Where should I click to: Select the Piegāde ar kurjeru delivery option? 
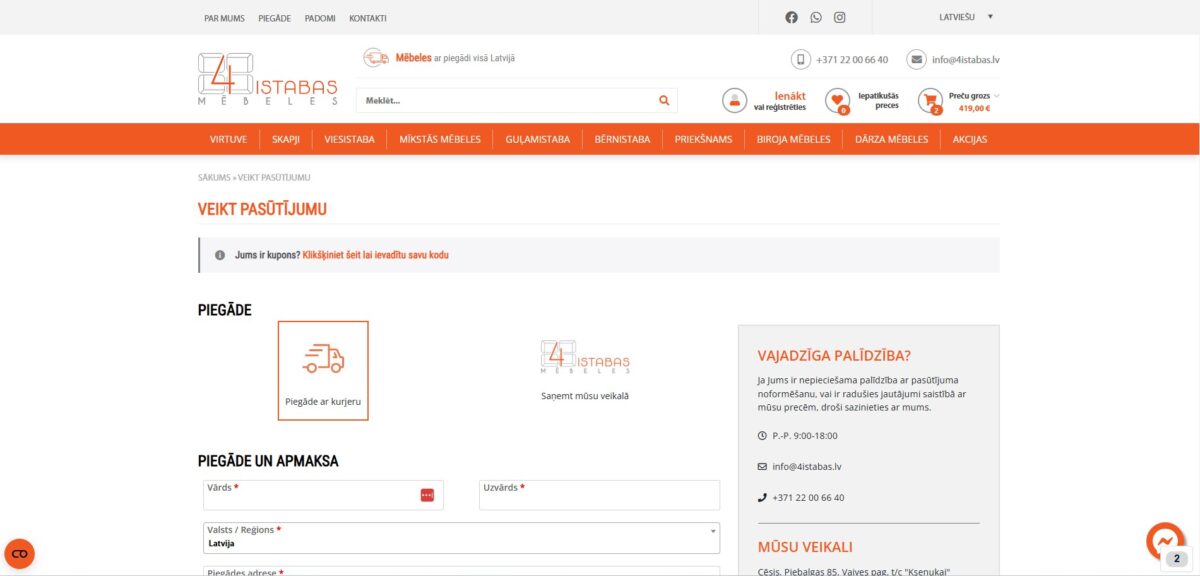pos(323,370)
